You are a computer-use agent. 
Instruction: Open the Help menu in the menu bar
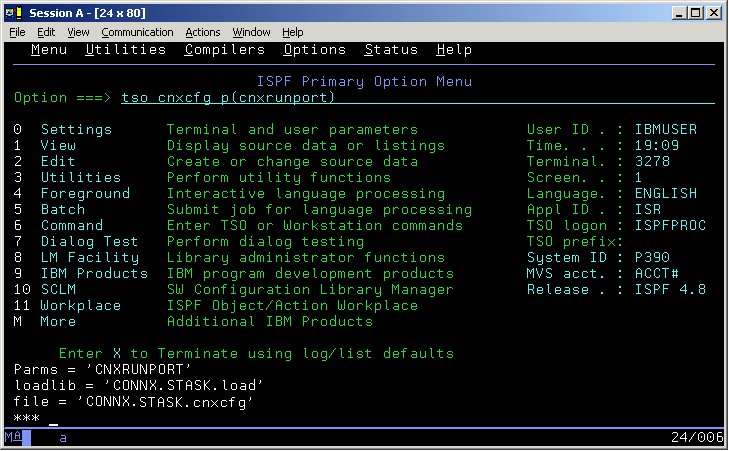294,32
